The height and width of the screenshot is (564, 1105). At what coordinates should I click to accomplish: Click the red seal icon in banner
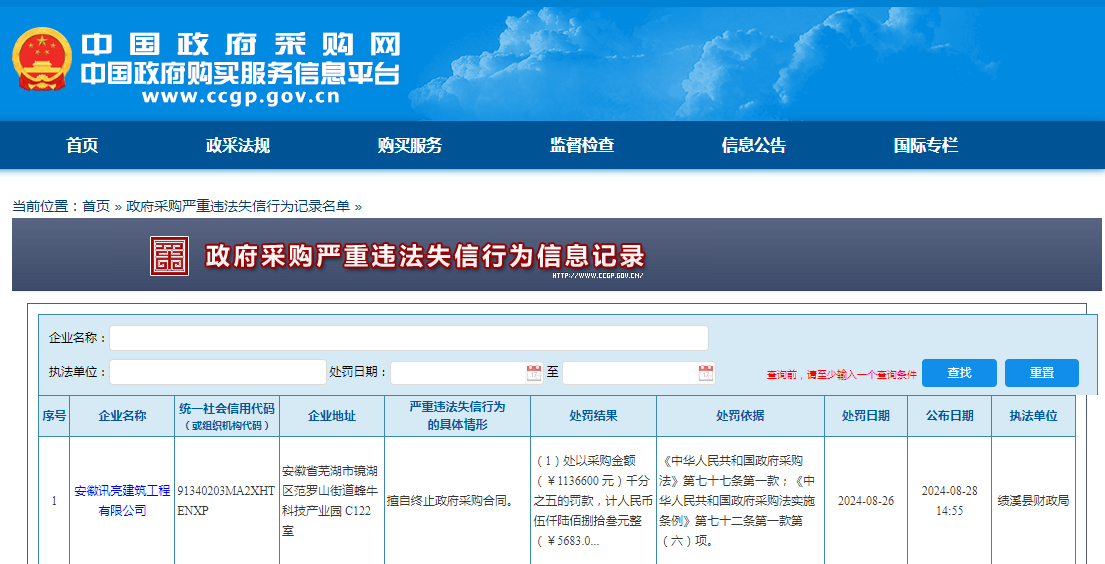click(169, 256)
